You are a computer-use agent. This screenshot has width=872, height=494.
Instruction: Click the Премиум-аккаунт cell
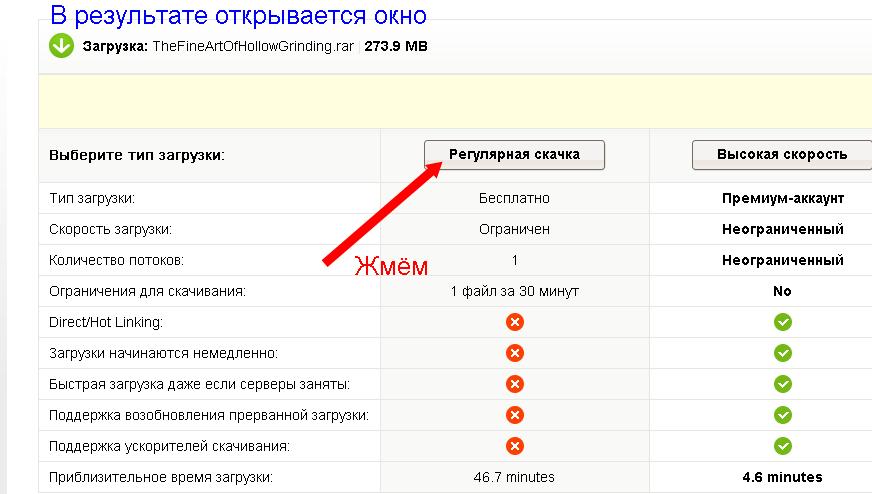[783, 199]
